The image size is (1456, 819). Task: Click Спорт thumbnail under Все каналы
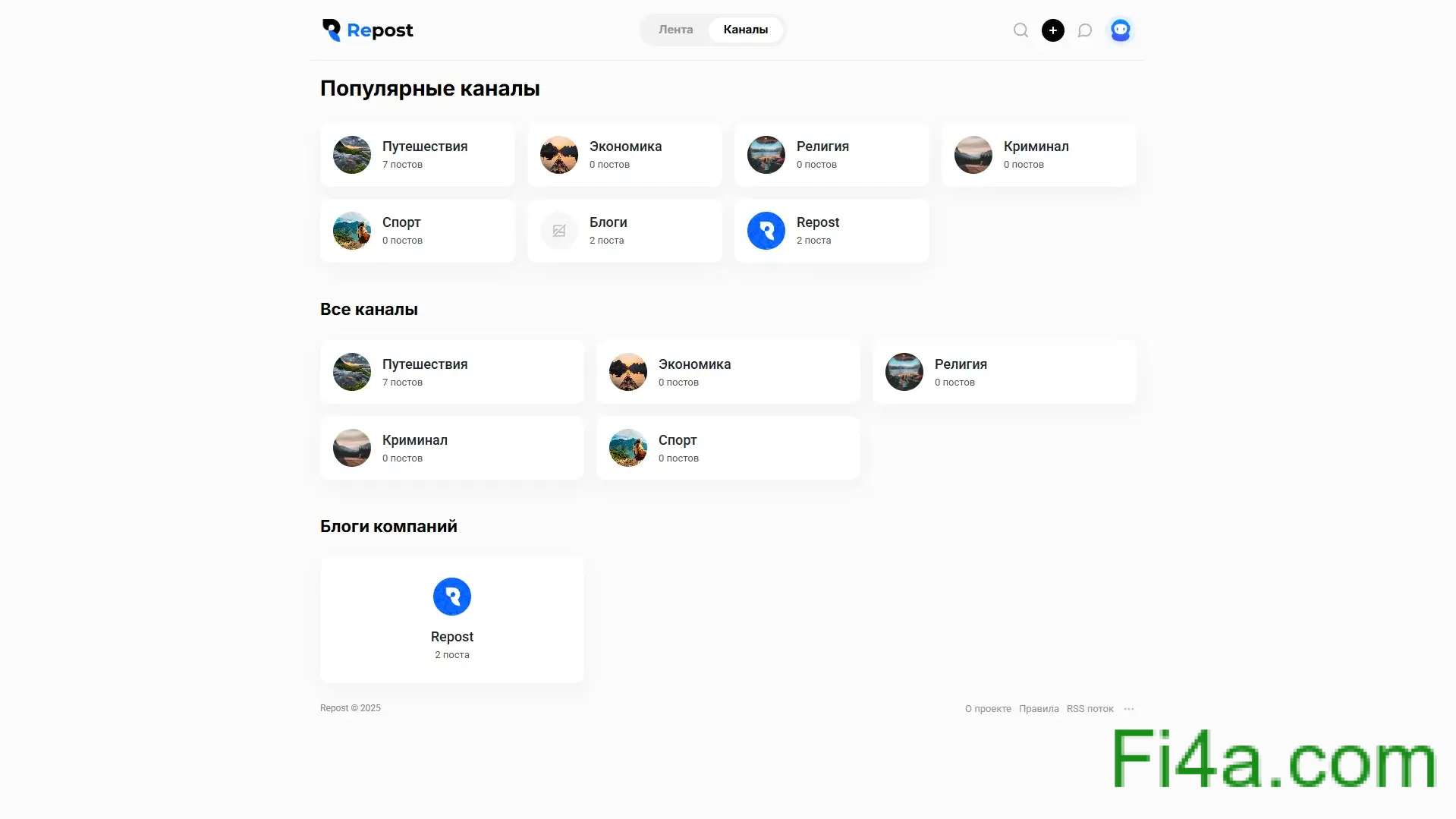click(628, 448)
